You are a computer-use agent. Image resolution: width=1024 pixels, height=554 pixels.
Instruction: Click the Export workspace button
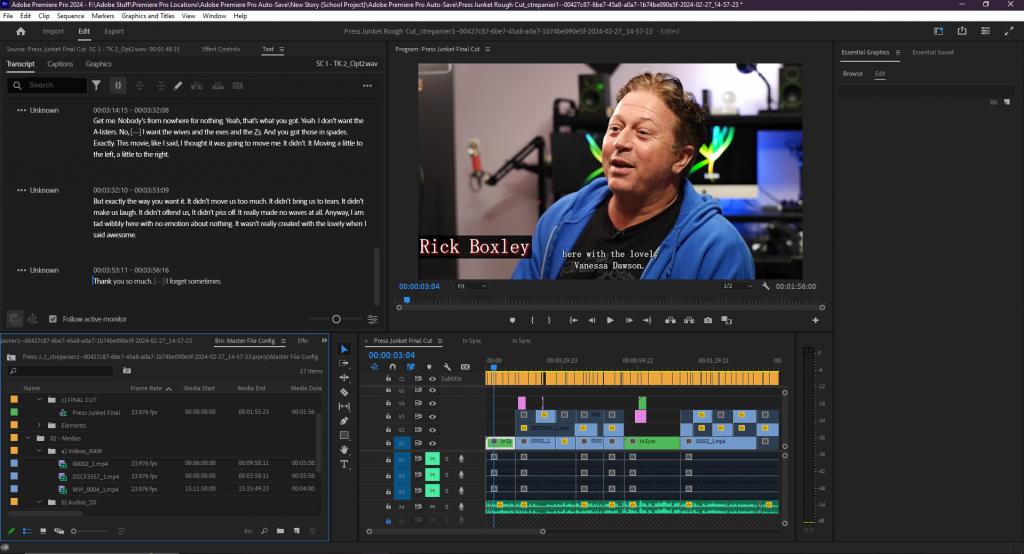[x=114, y=31]
